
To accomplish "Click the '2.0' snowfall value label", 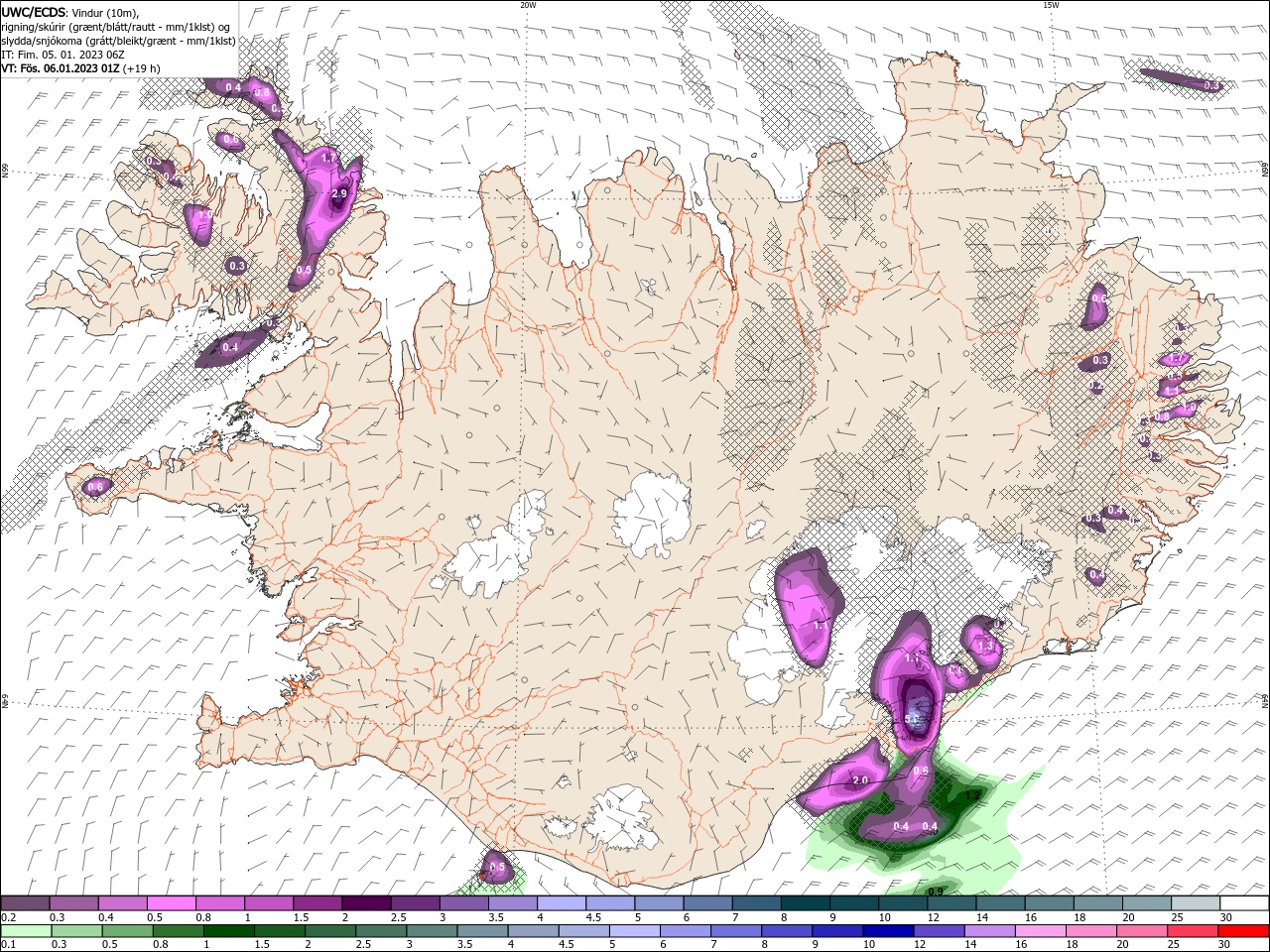I will (860, 780).
